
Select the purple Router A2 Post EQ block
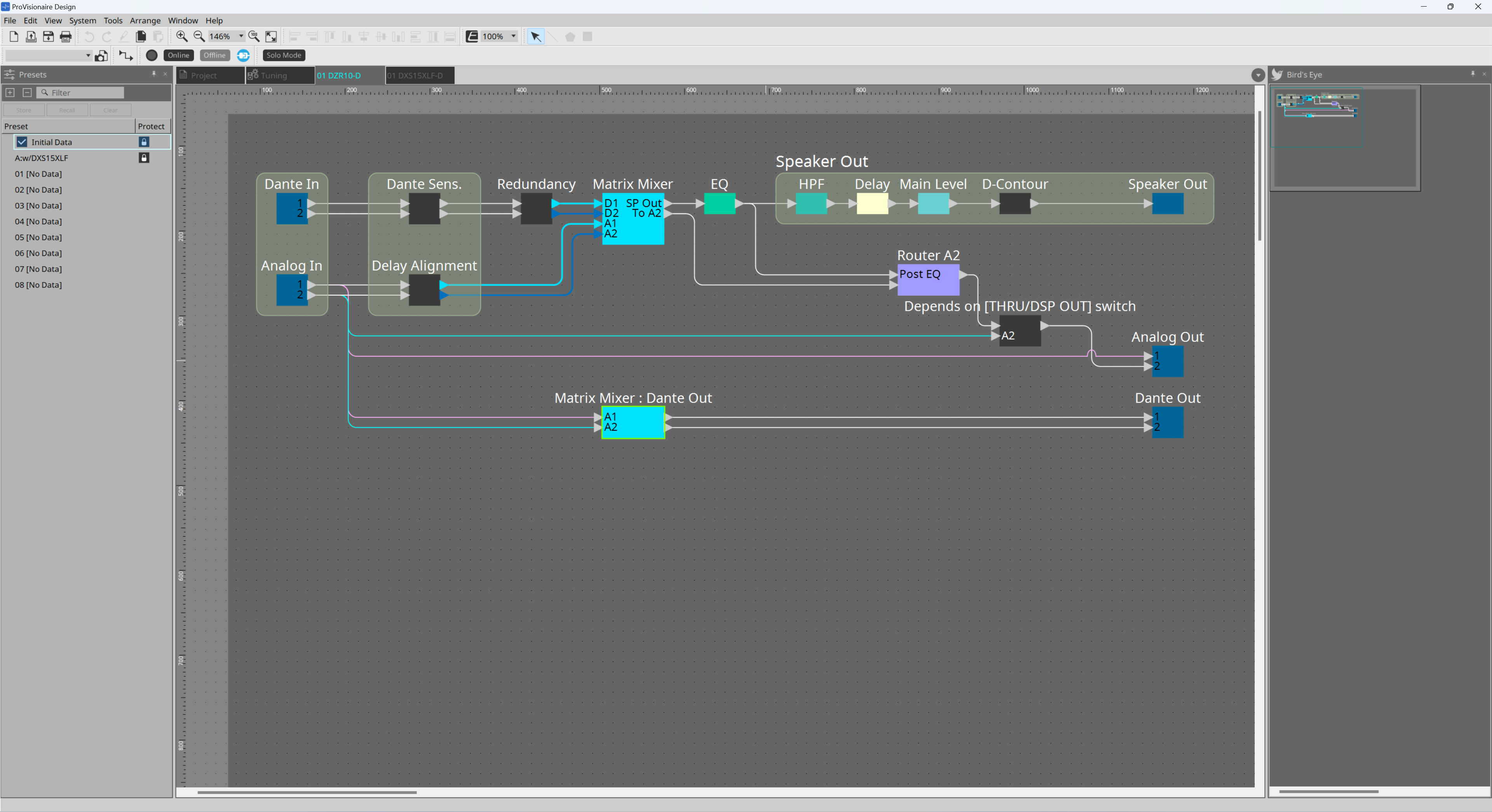click(x=929, y=280)
